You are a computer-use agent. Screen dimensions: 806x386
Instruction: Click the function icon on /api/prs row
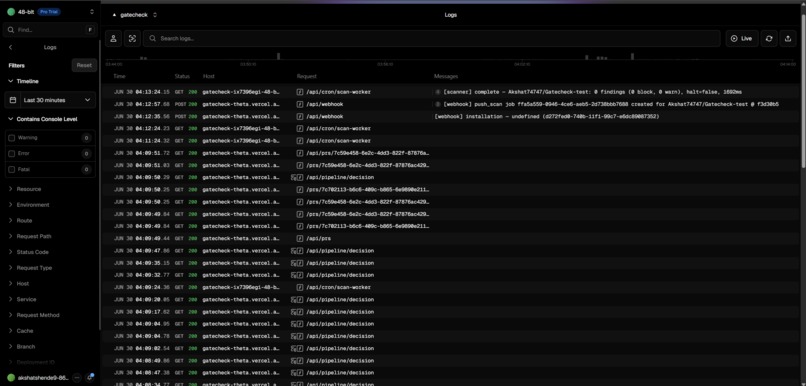300,238
